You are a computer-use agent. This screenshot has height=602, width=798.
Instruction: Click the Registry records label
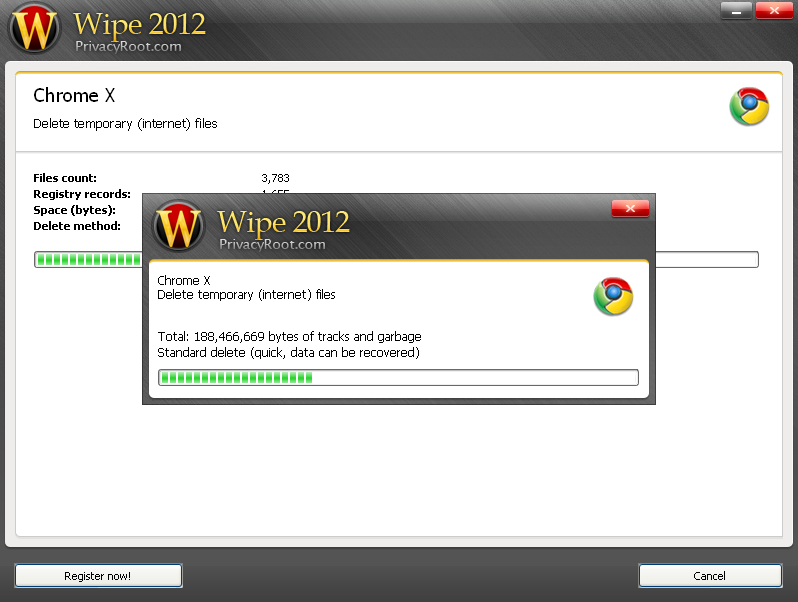coord(82,194)
